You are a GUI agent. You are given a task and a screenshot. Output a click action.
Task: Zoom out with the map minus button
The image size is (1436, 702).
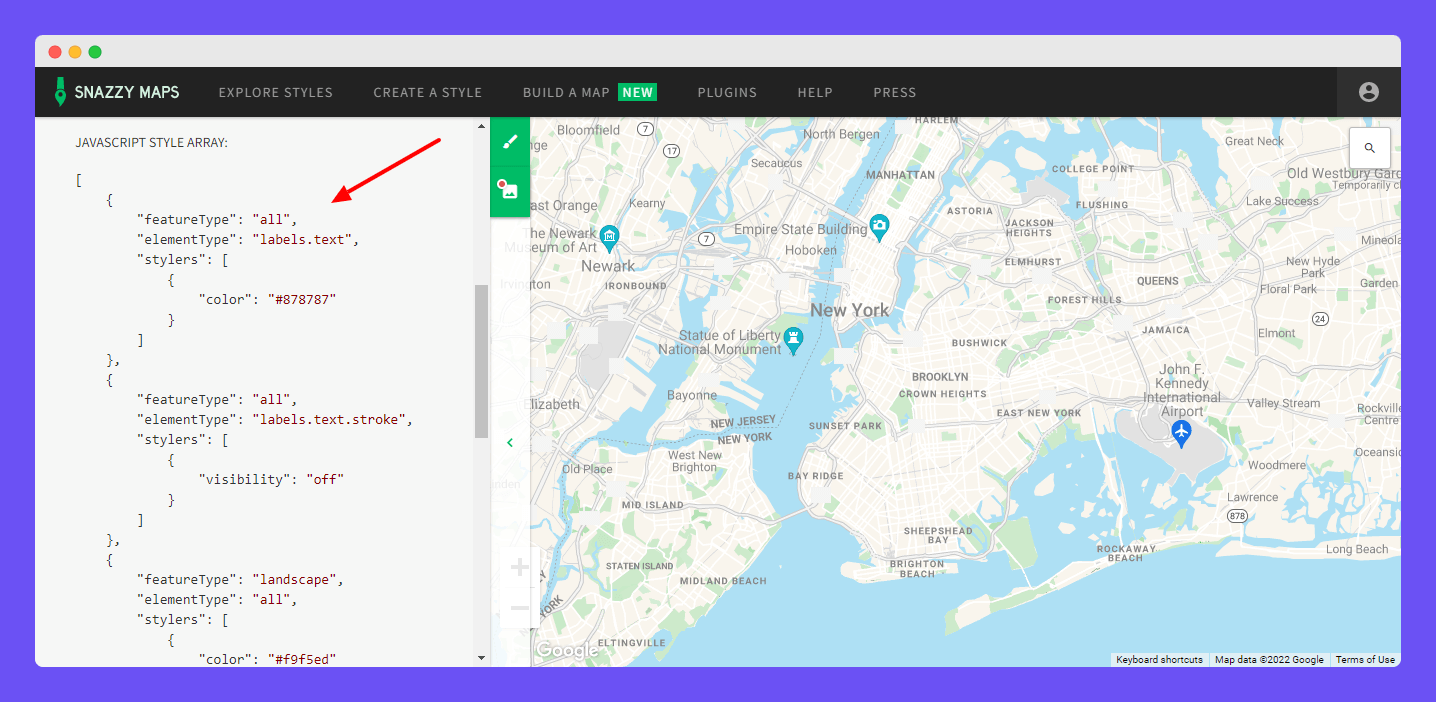520,608
